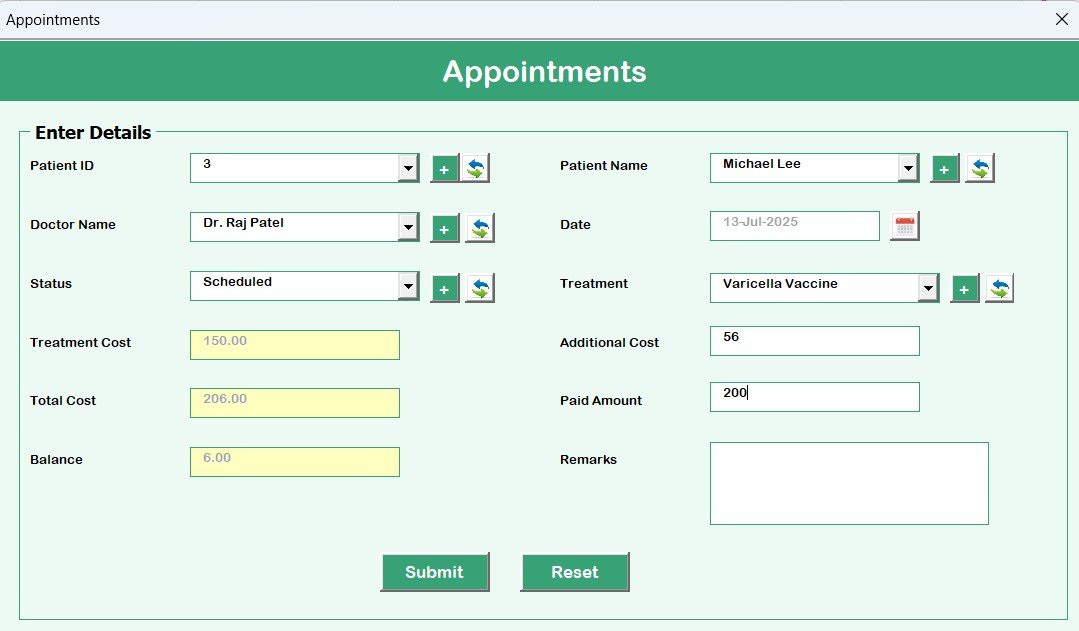1079x631 pixels.
Task: Click the Varicella Vaccine combo text
Action: pos(780,284)
